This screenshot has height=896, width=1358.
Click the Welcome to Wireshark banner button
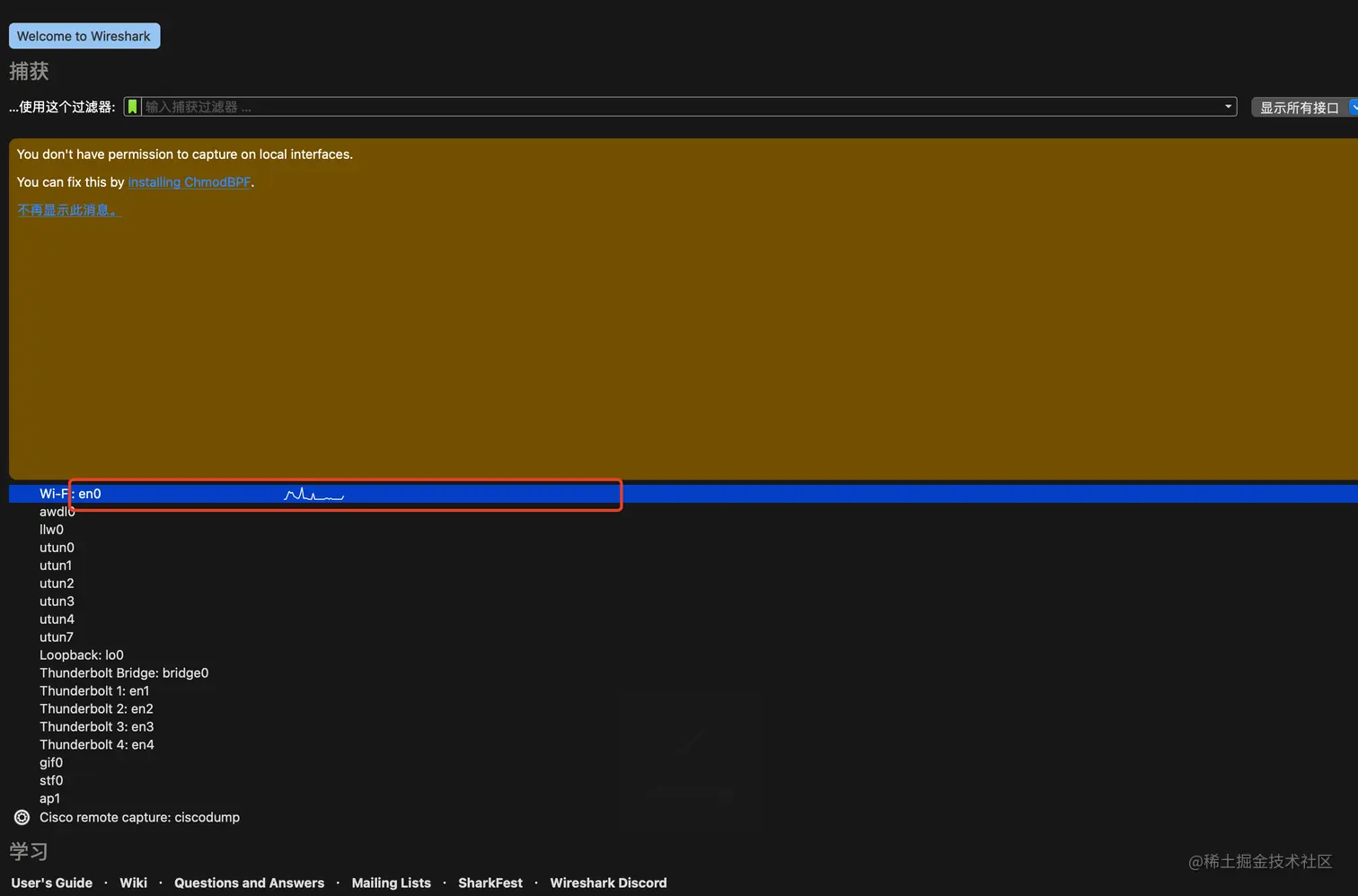coord(84,36)
